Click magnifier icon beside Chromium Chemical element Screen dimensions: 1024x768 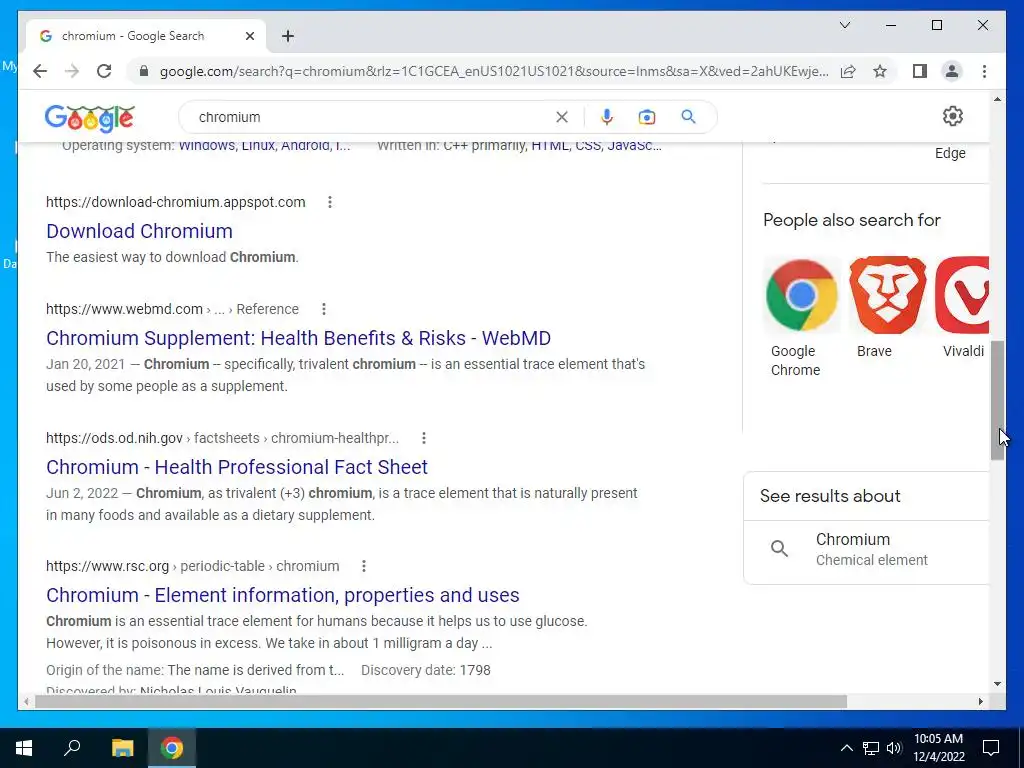click(779, 549)
